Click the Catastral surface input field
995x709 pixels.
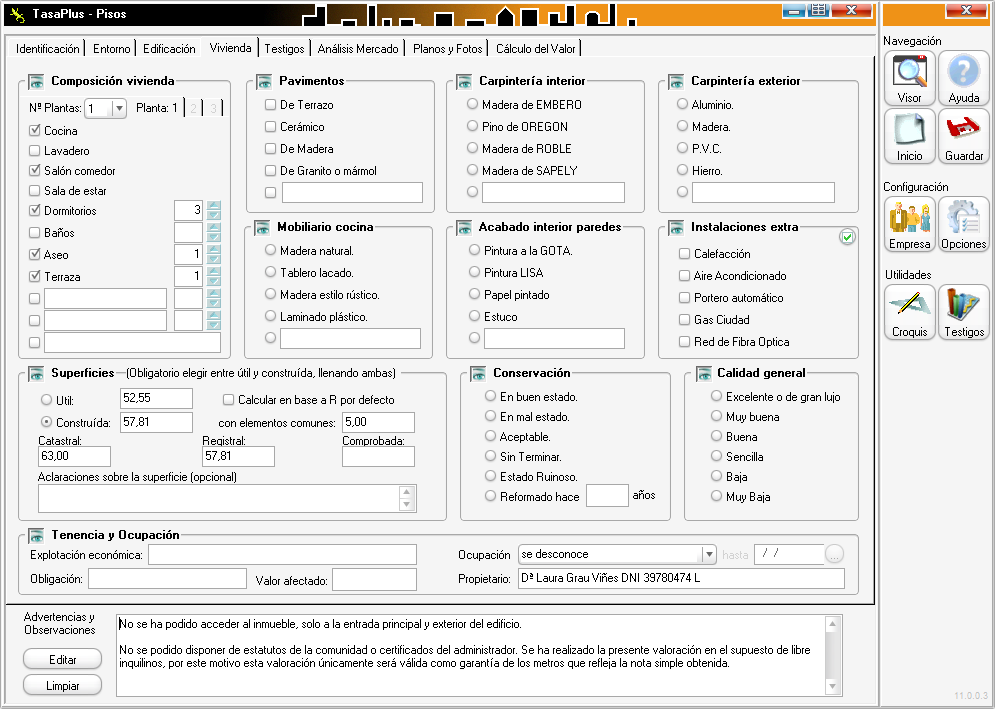pyautogui.click(x=73, y=456)
